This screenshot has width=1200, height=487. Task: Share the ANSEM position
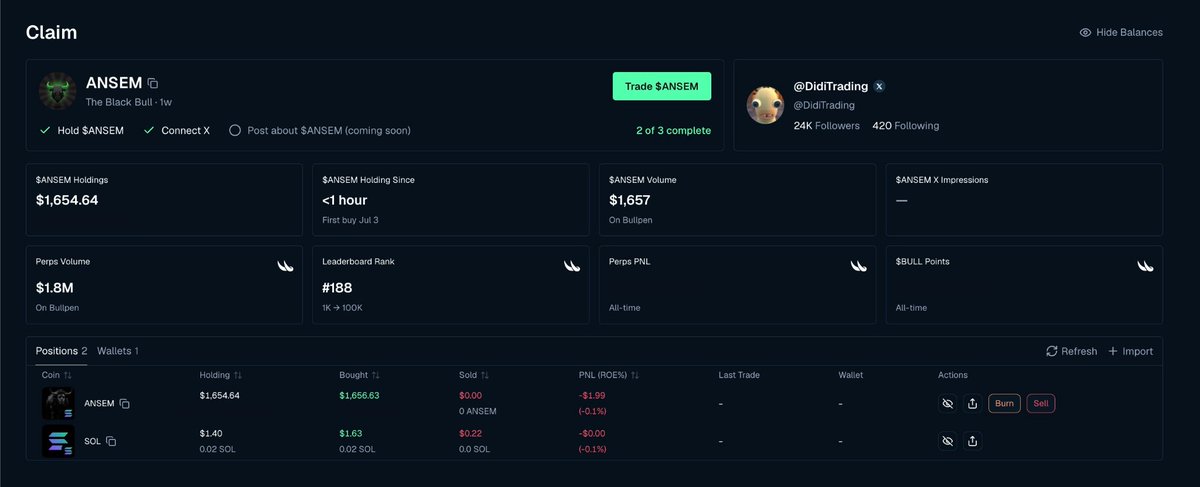973,404
